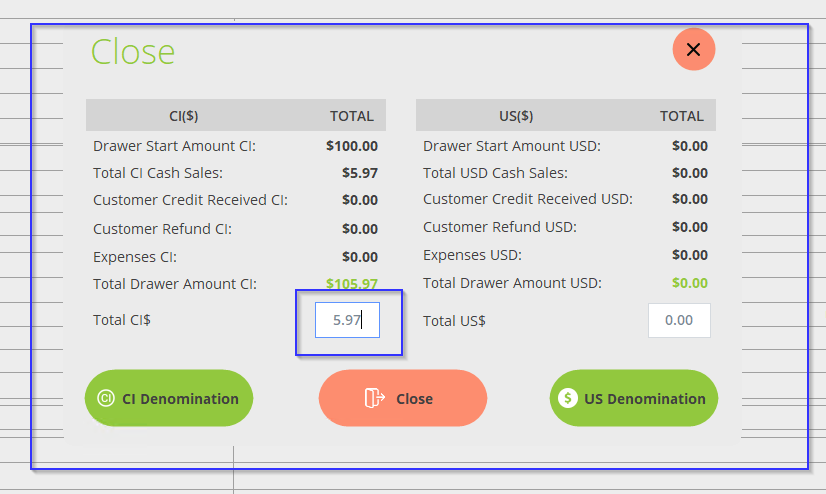Click the TOTAL header in the US table

coord(682,116)
